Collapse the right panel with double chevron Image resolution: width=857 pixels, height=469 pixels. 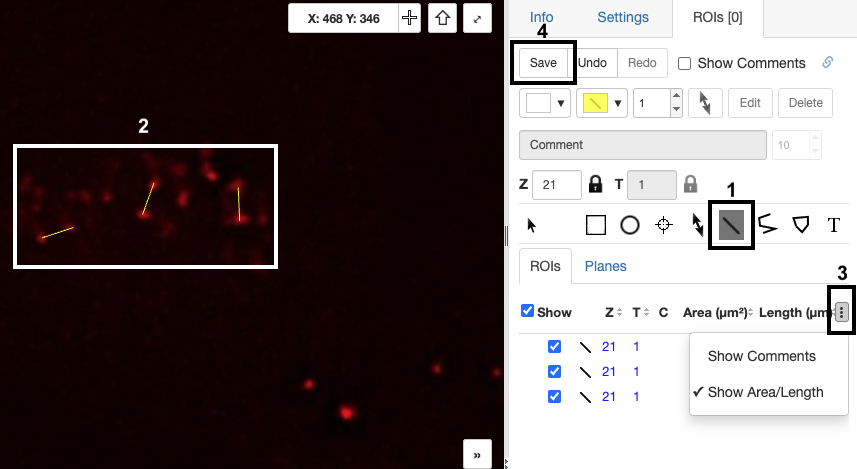(477, 454)
